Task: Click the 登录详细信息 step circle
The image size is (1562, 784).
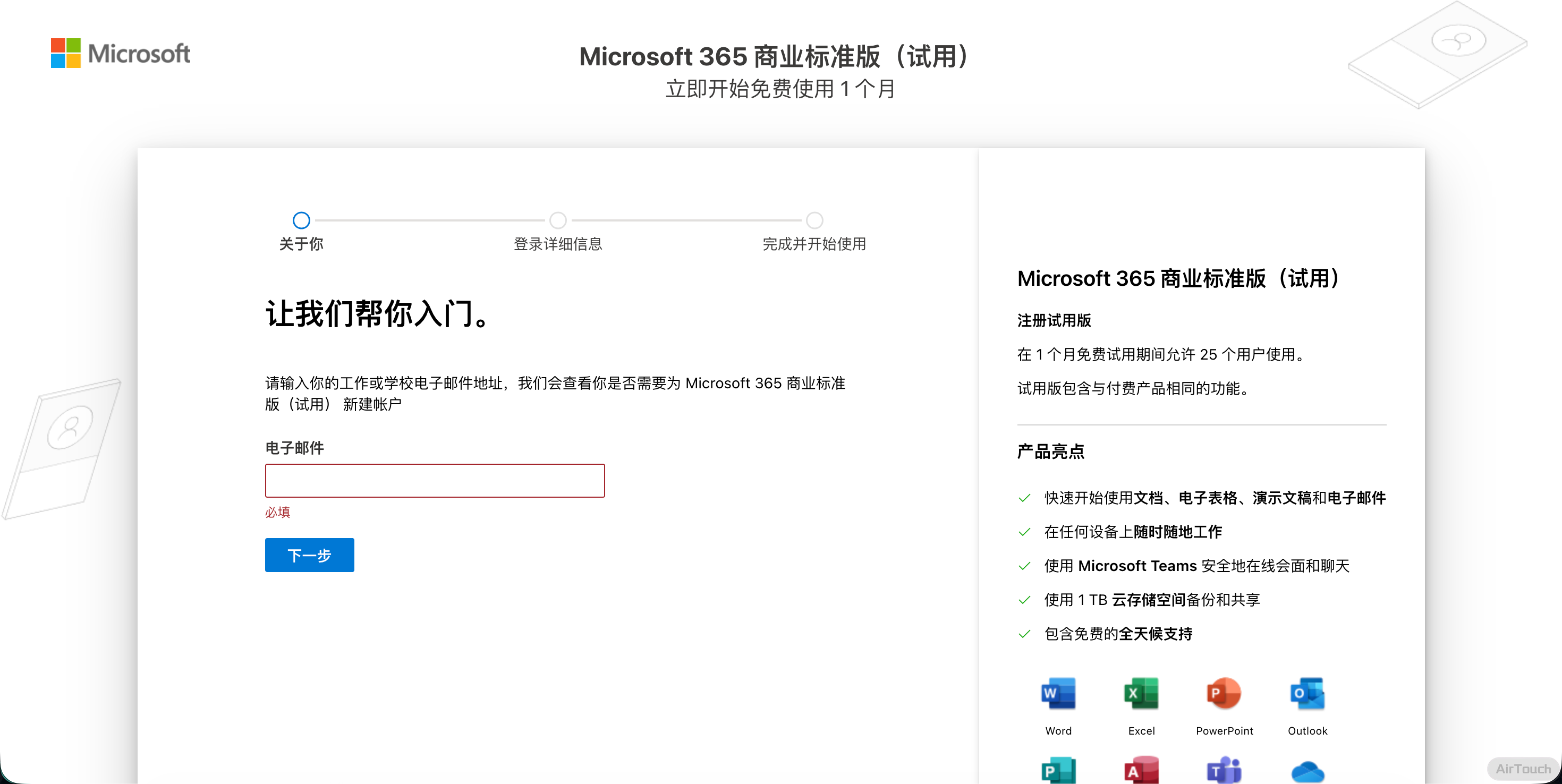Action: tap(558, 220)
